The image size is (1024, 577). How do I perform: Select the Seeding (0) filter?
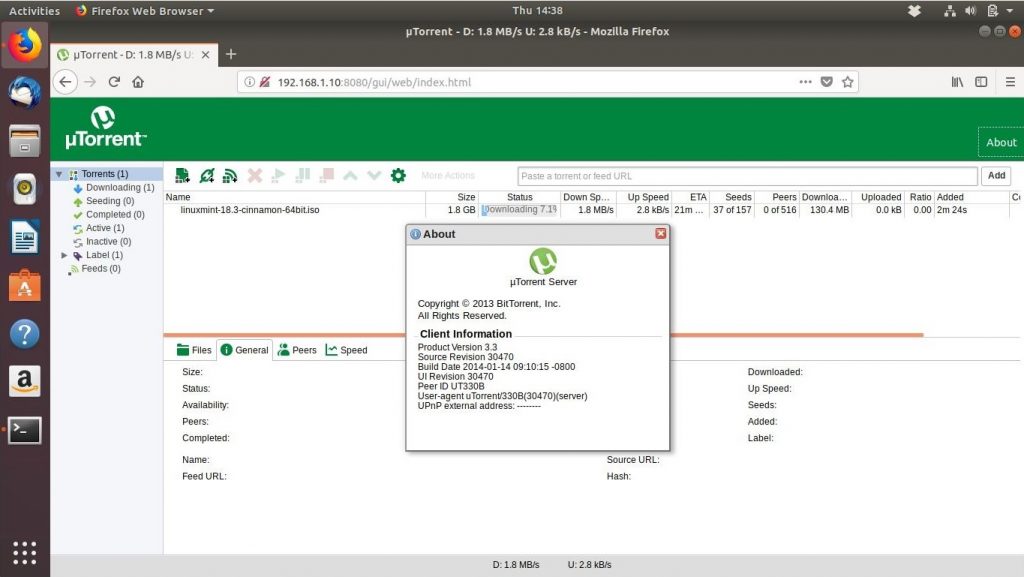[x=106, y=200]
